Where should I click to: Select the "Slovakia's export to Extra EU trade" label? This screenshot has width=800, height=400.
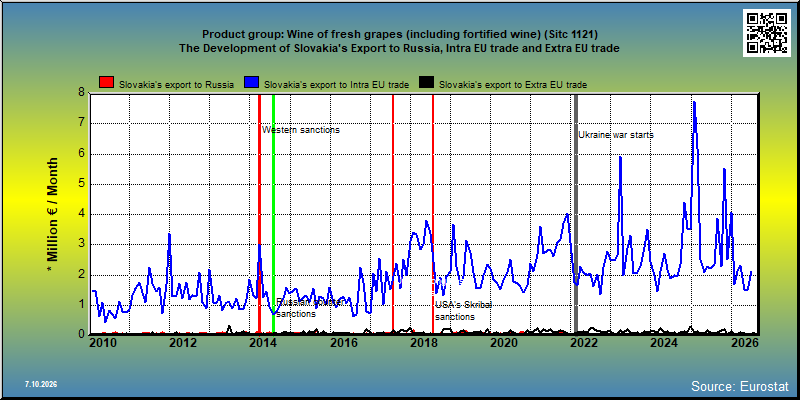(513, 85)
